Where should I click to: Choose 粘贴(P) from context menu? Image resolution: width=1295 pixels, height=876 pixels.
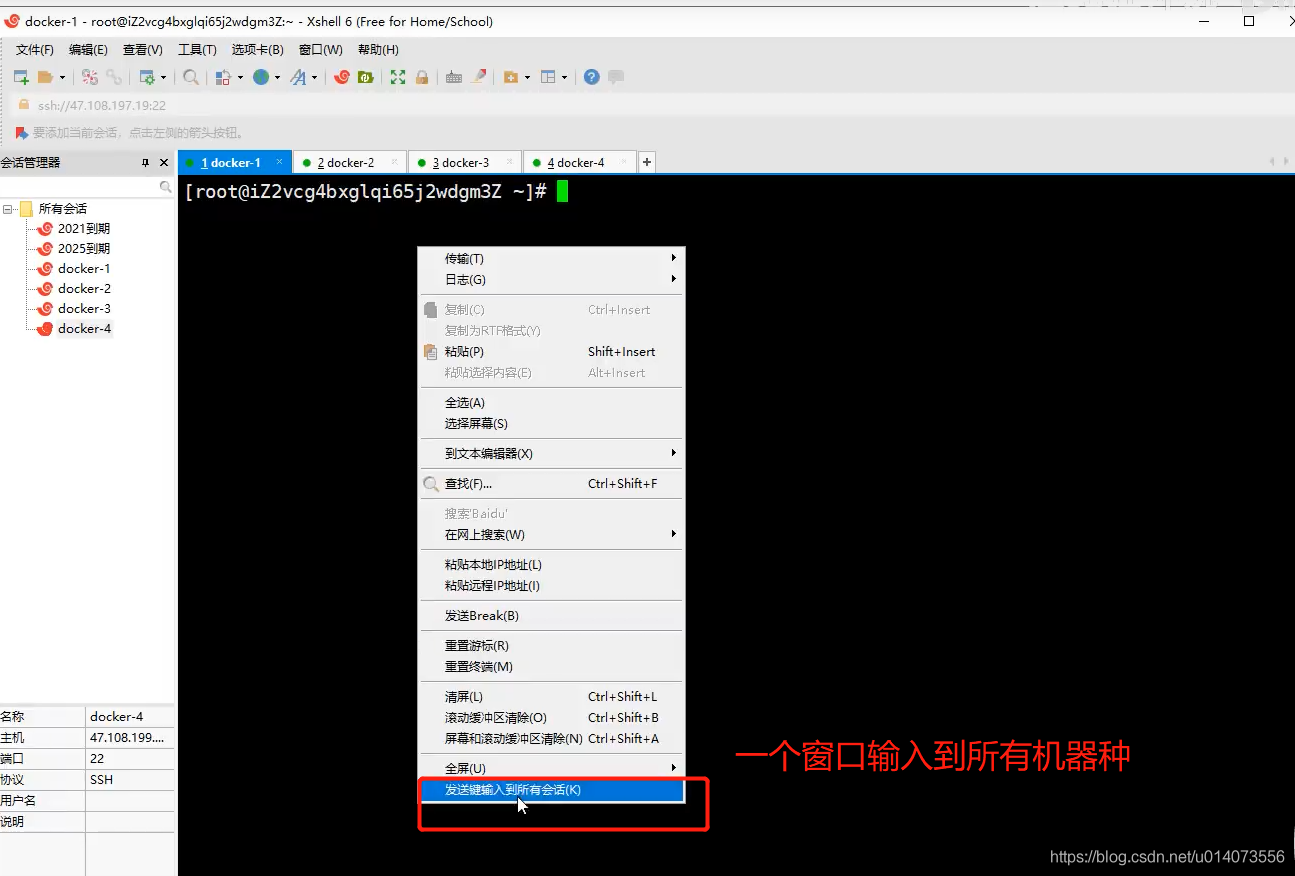551,352
